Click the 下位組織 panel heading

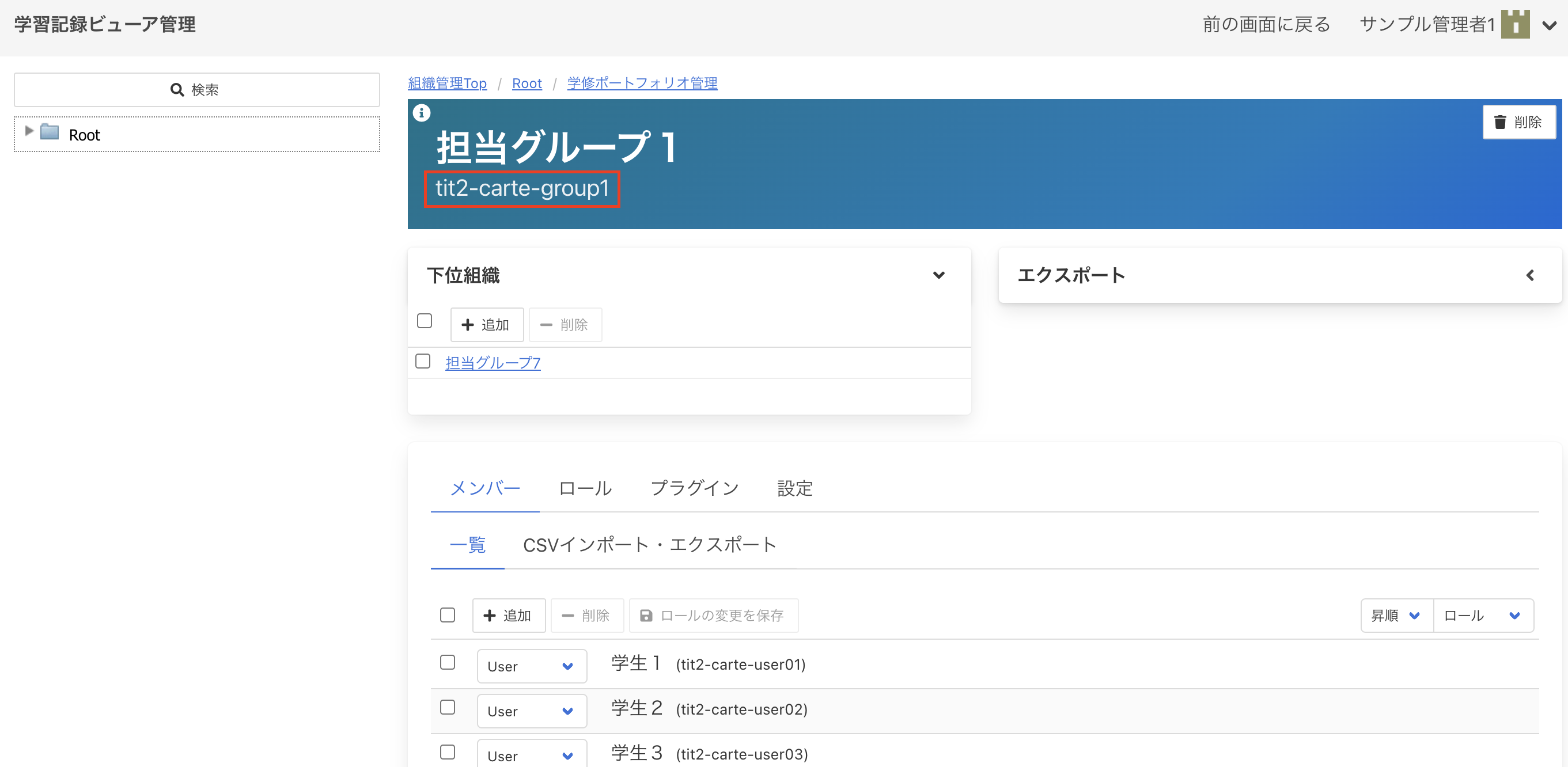click(463, 276)
